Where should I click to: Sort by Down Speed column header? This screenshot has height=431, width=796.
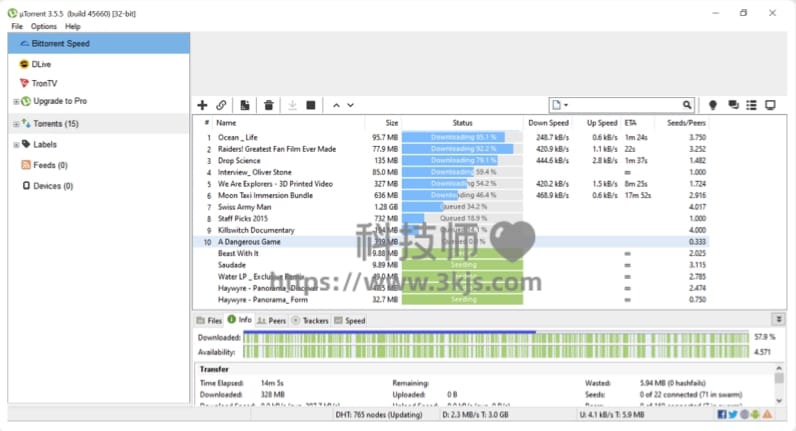pyautogui.click(x=548, y=123)
